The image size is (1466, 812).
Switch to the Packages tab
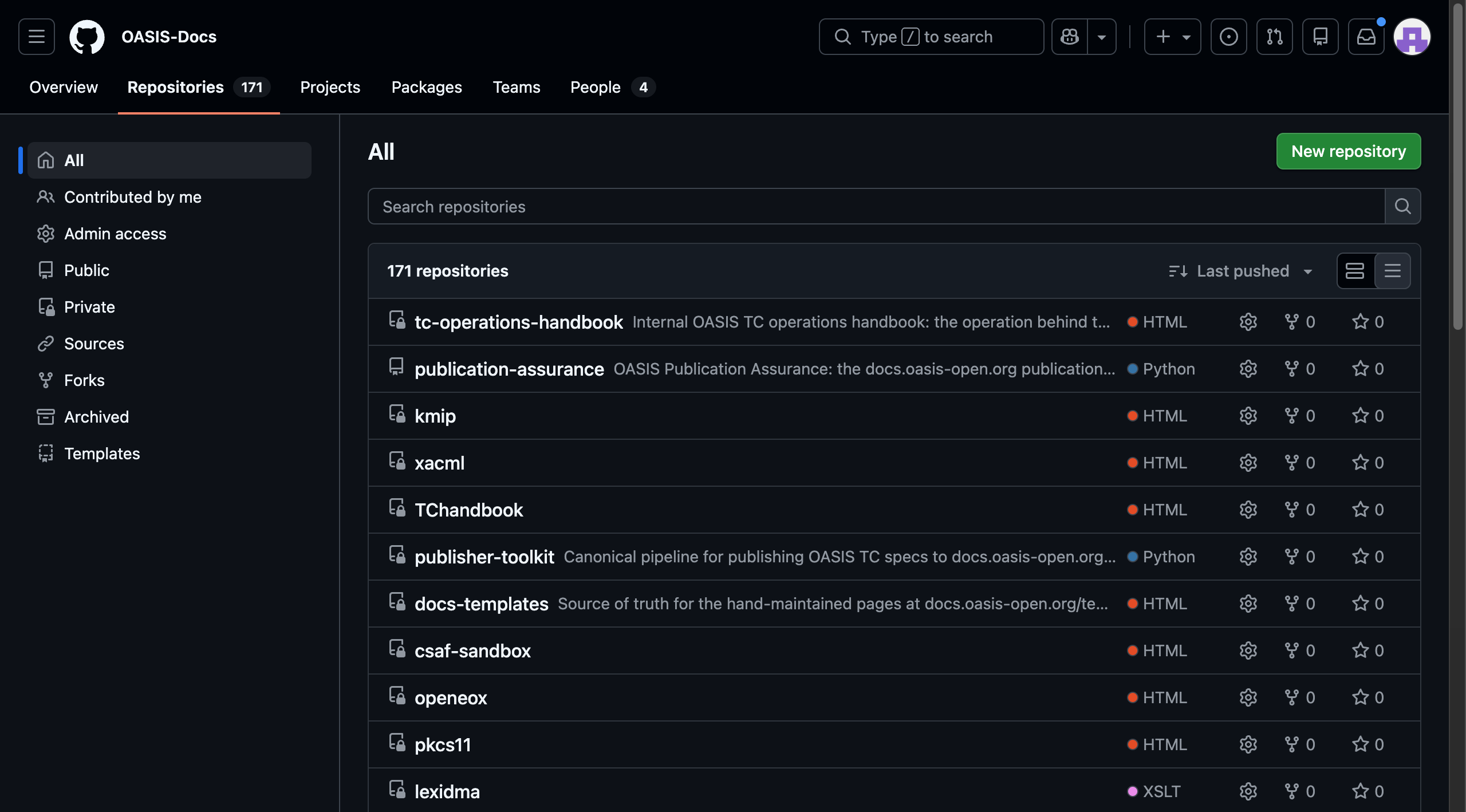pyautogui.click(x=427, y=87)
